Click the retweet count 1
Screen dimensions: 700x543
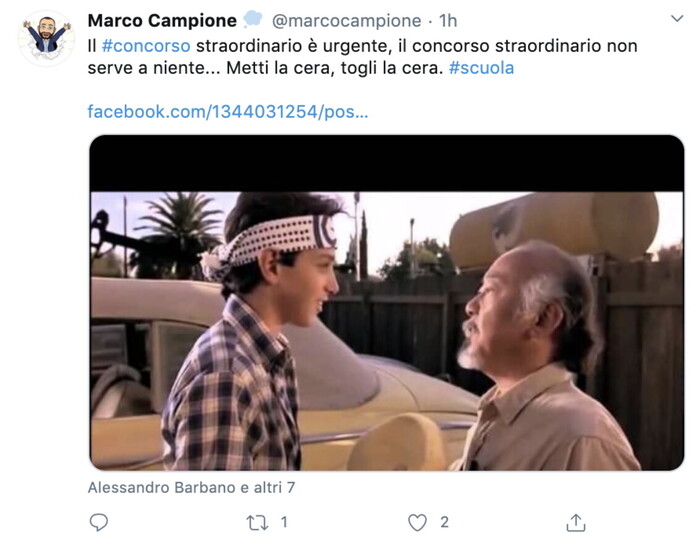click(x=284, y=522)
